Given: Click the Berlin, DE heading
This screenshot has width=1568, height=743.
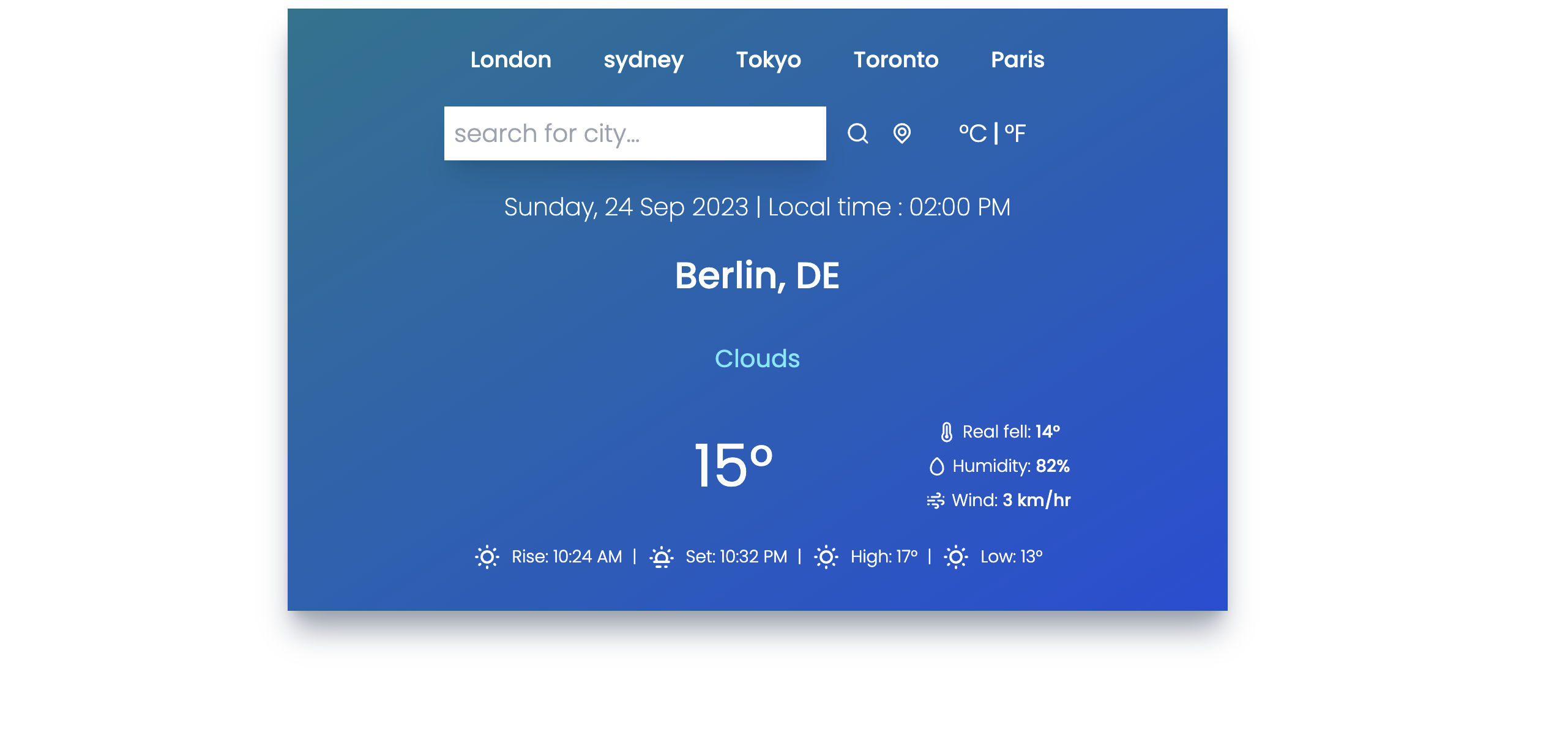Looking at the screenshot, I should click(757, 276).
